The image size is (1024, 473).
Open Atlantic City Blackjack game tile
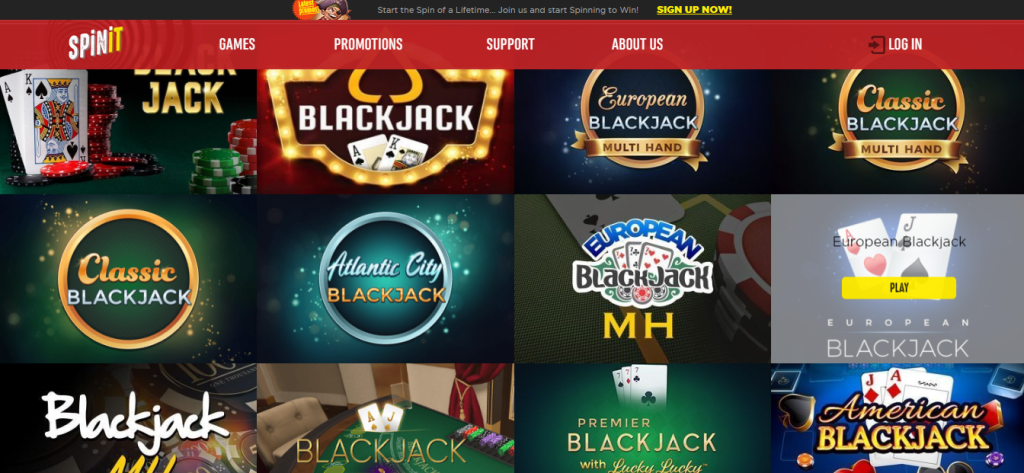point(385,279)
